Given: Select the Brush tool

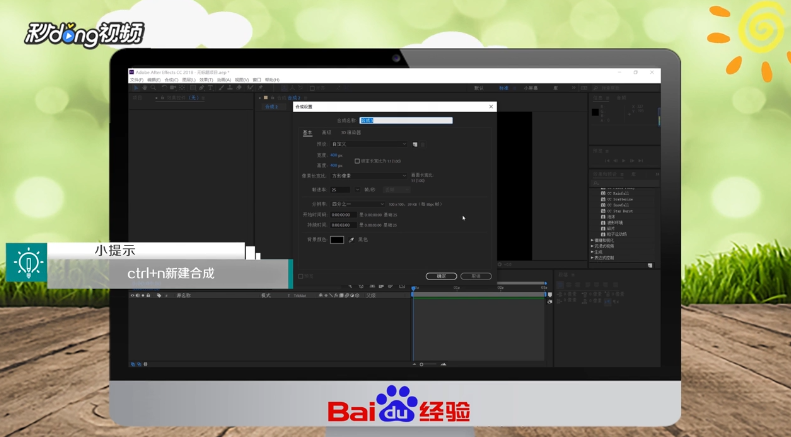Looking at the screenshot, I should pyautogui.click(x=221, y=88).
